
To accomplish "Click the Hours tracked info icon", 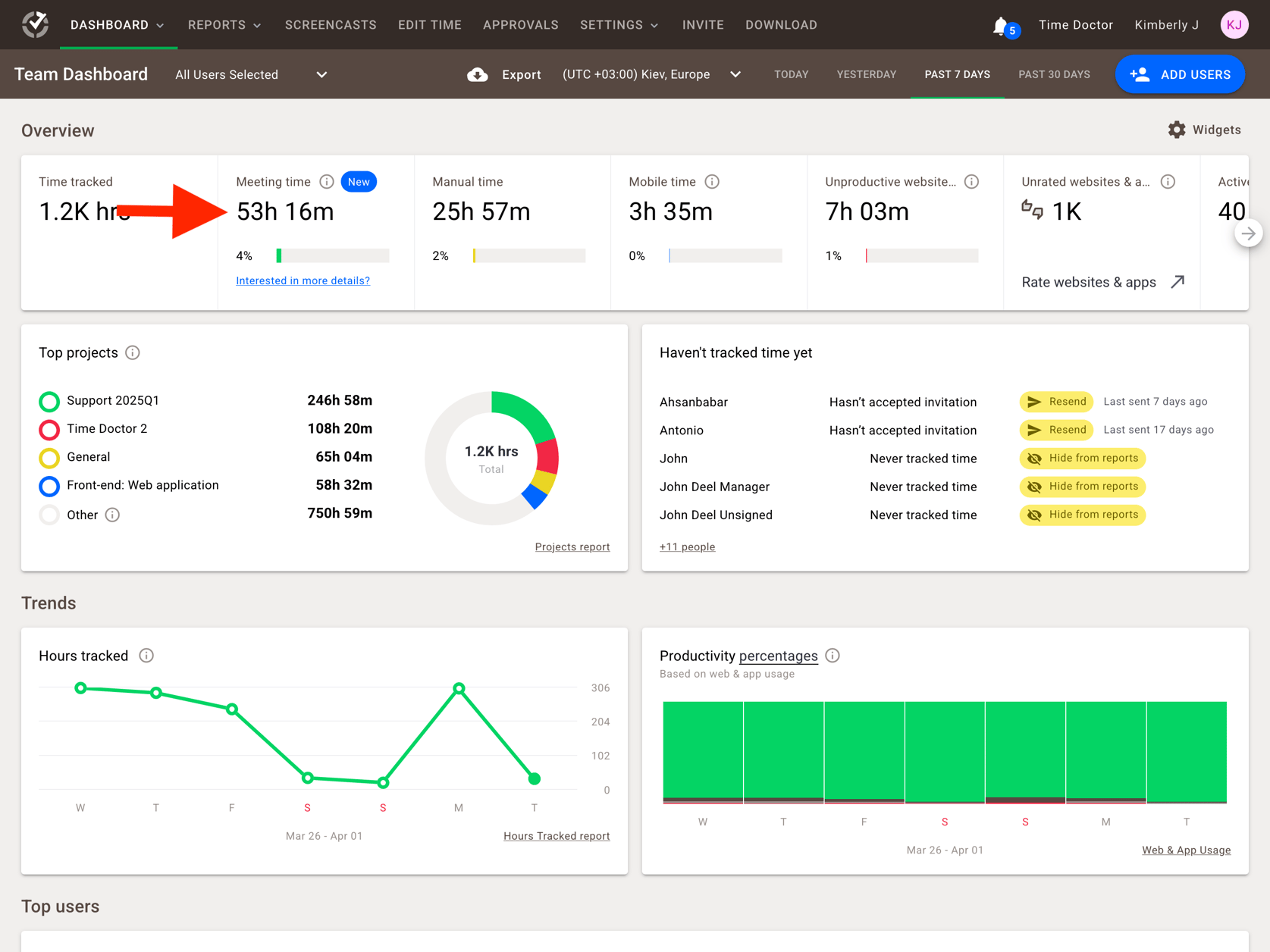I will [146, 656].
